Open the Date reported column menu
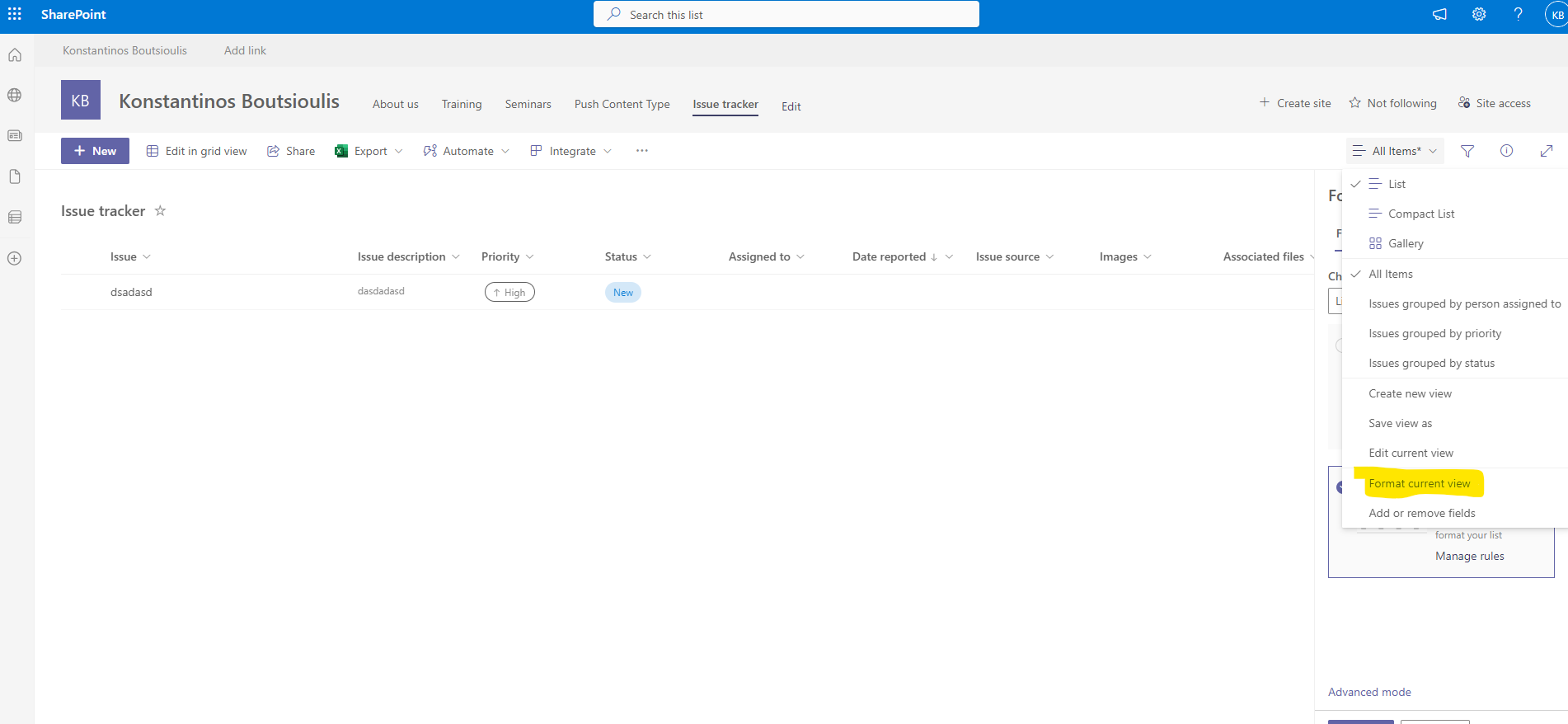The width and height of the screenshot is (1568, 724). (902, 256)
